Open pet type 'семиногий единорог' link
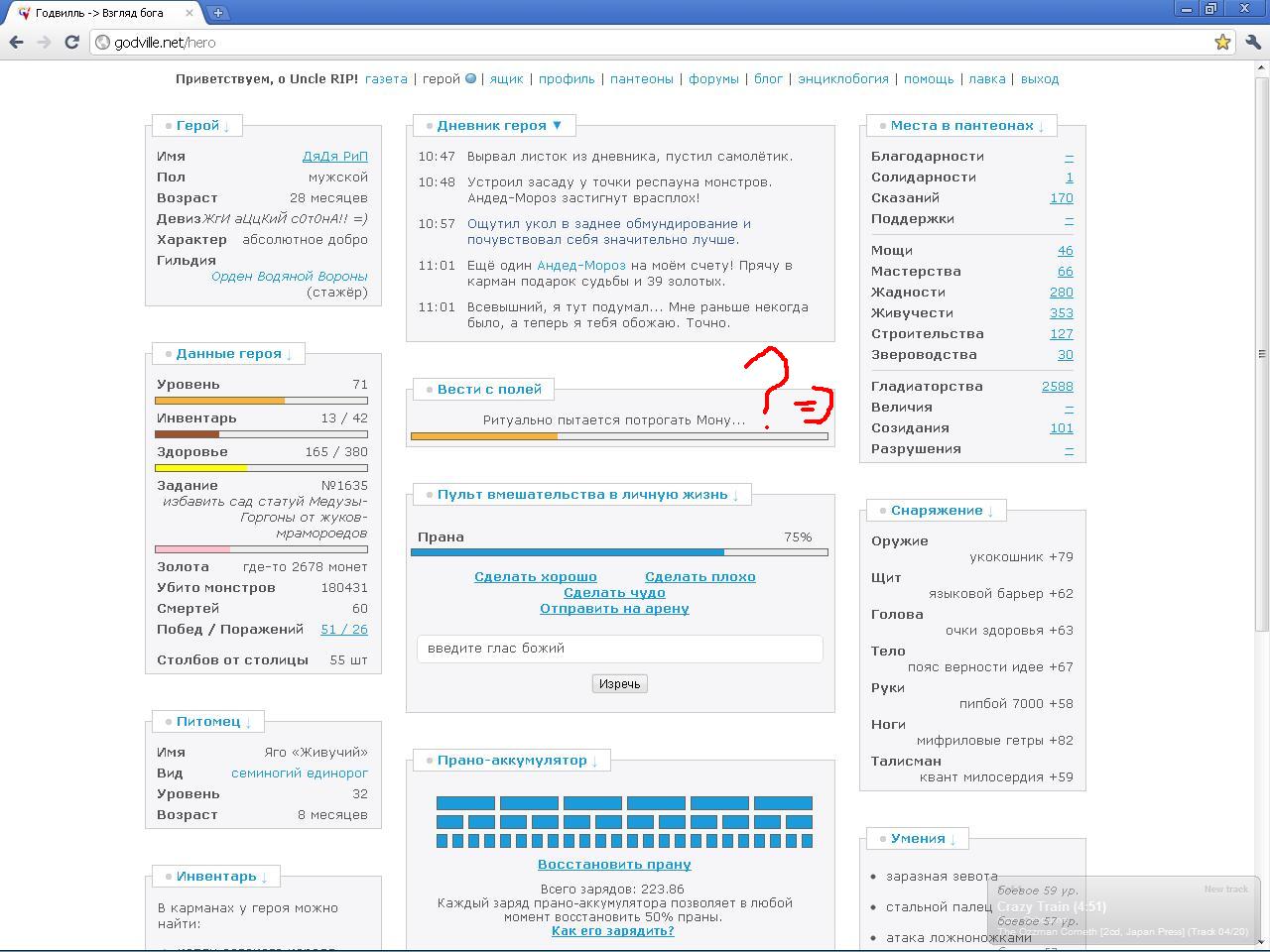The height and width of the screenshot is (952, 1270). click(x=300, y=773)
